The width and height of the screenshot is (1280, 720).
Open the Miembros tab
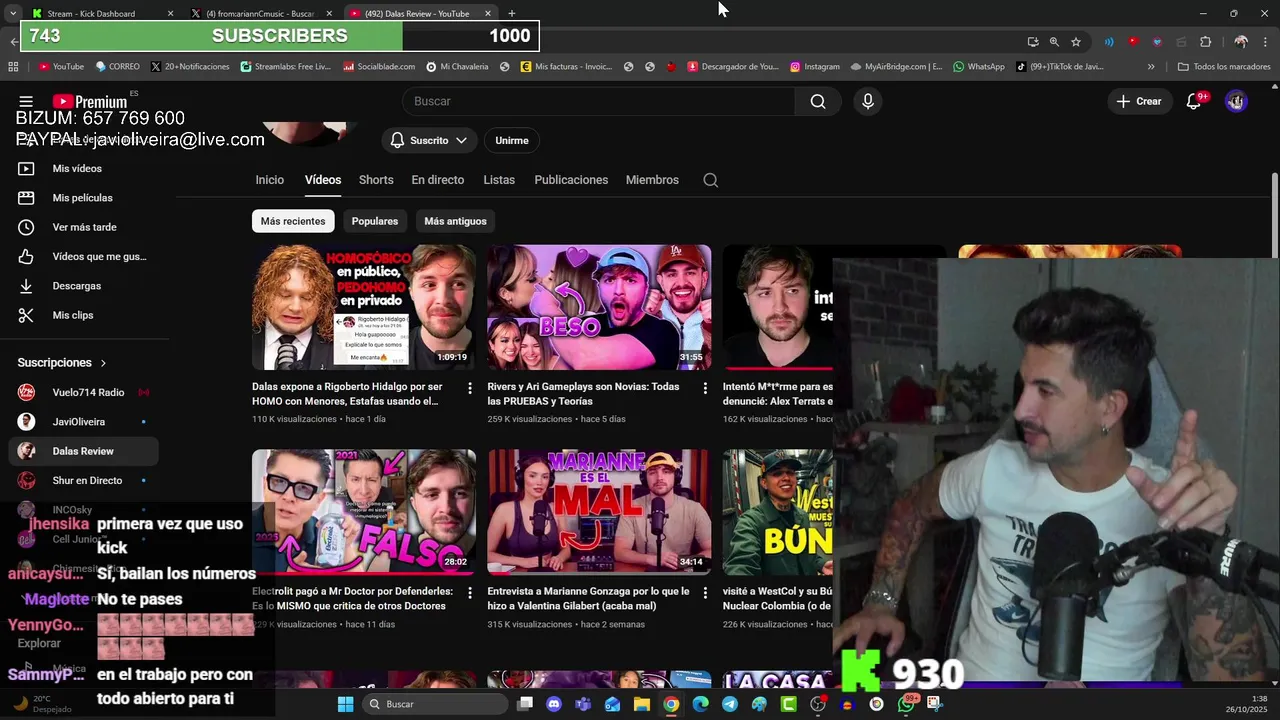coord(652,180)
